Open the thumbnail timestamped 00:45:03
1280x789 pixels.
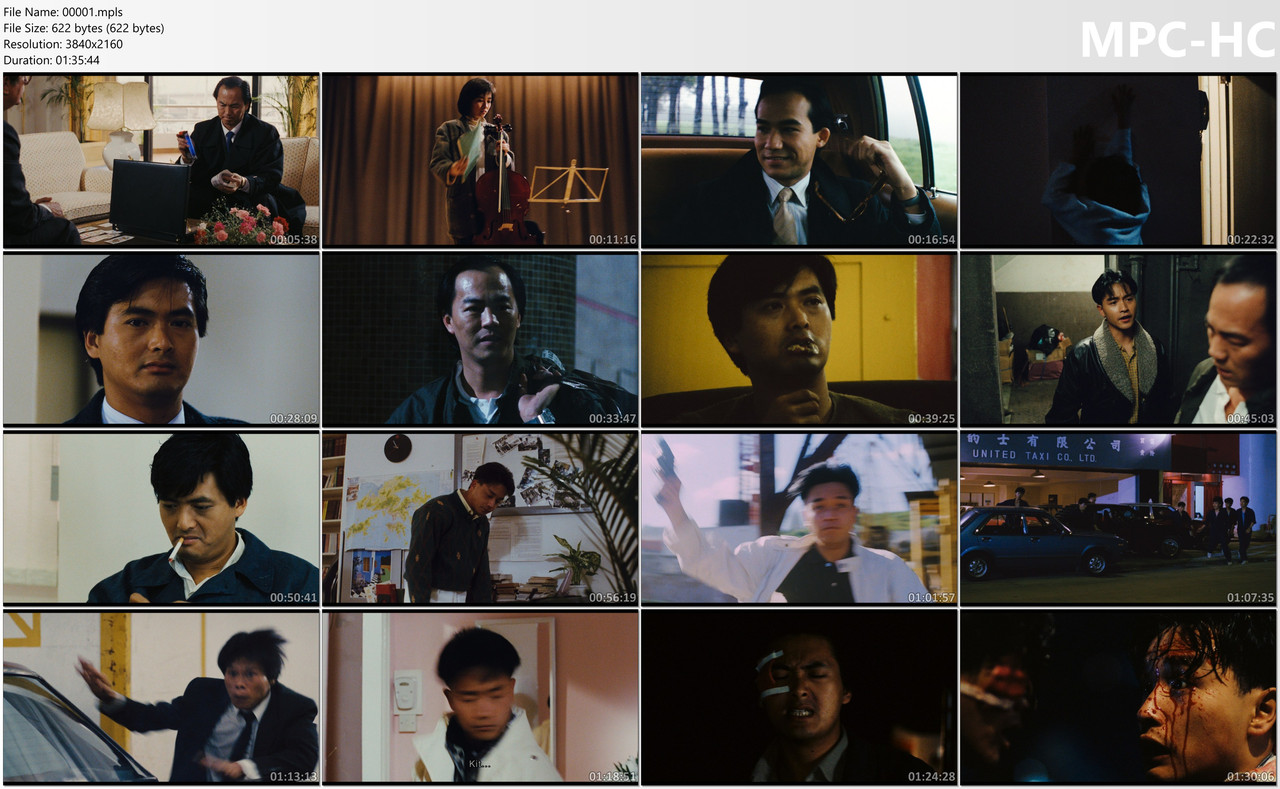coord(1118,339)
